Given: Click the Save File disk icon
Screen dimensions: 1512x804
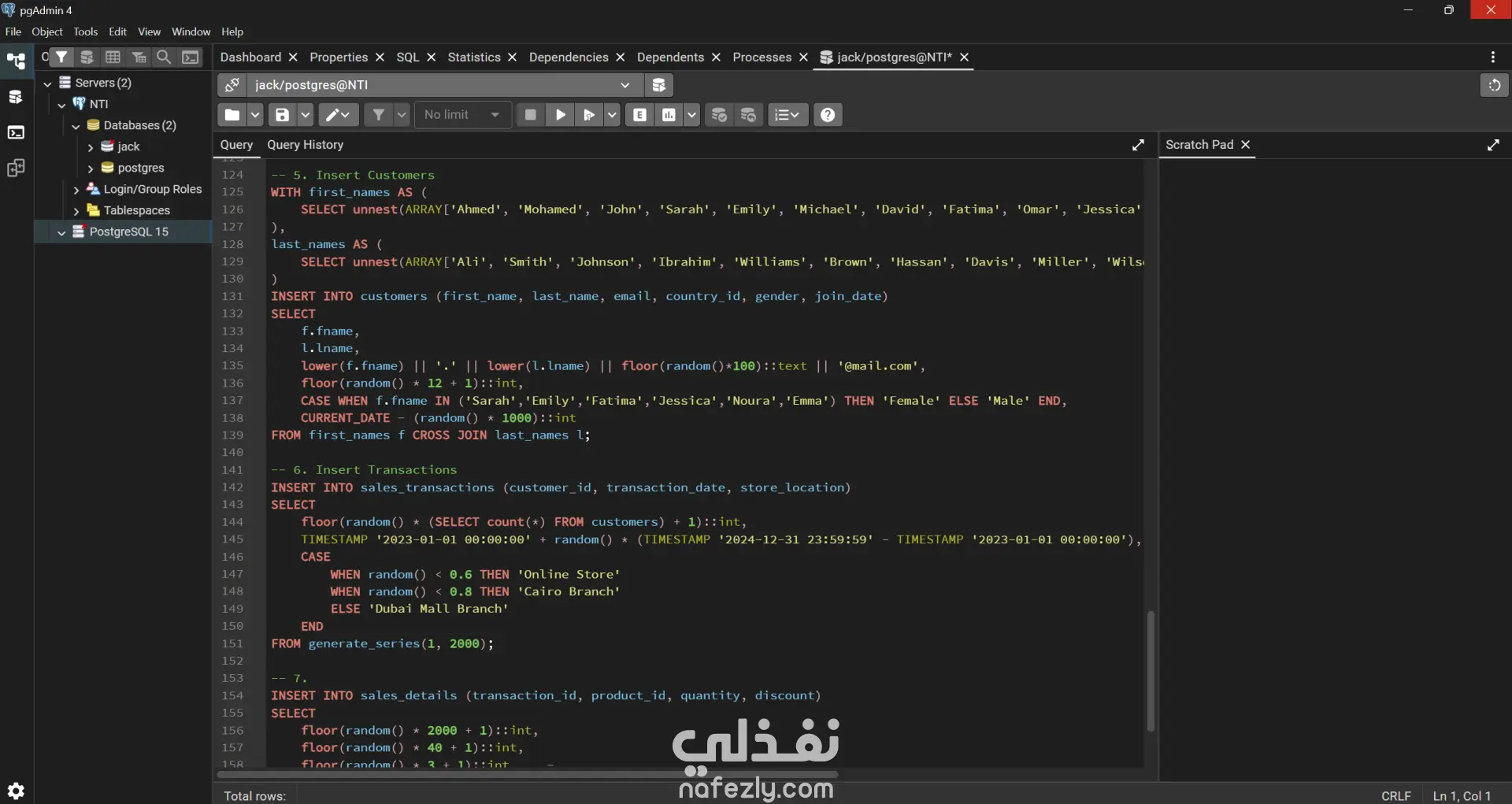Looking at the screenshot, I should pos(282,115).
